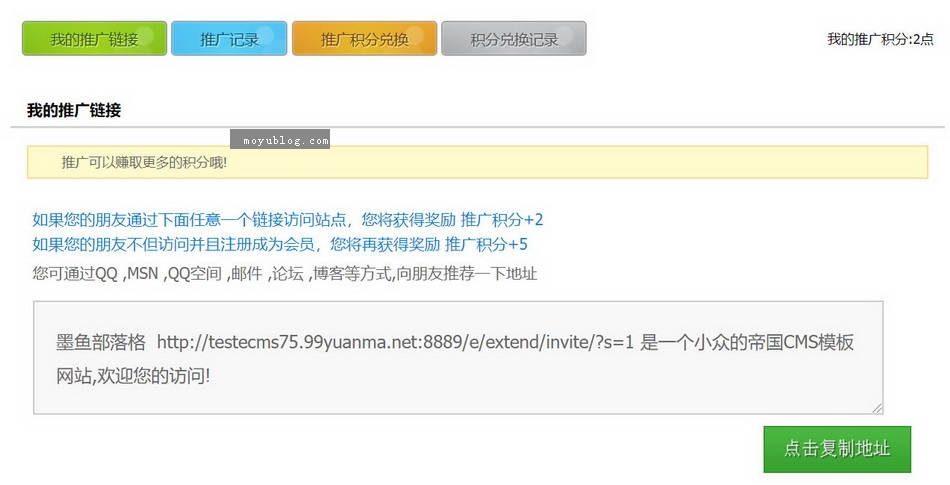Click the yellow 推广可以赚取更多的积分哦 notice banner
950x485 pixels.
(x=477, y=162)
